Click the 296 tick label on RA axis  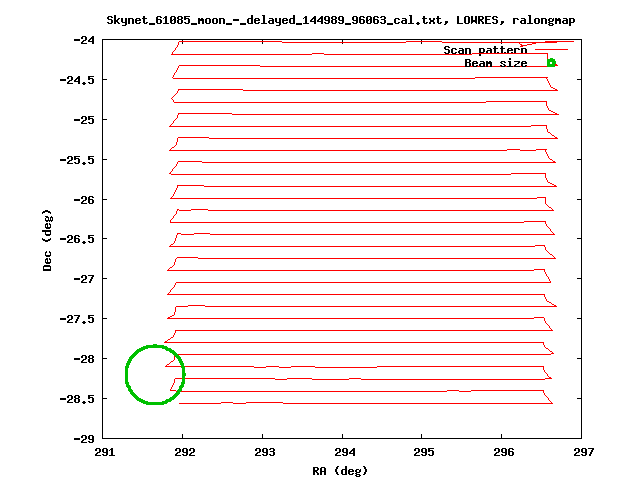tap(503, 452)
